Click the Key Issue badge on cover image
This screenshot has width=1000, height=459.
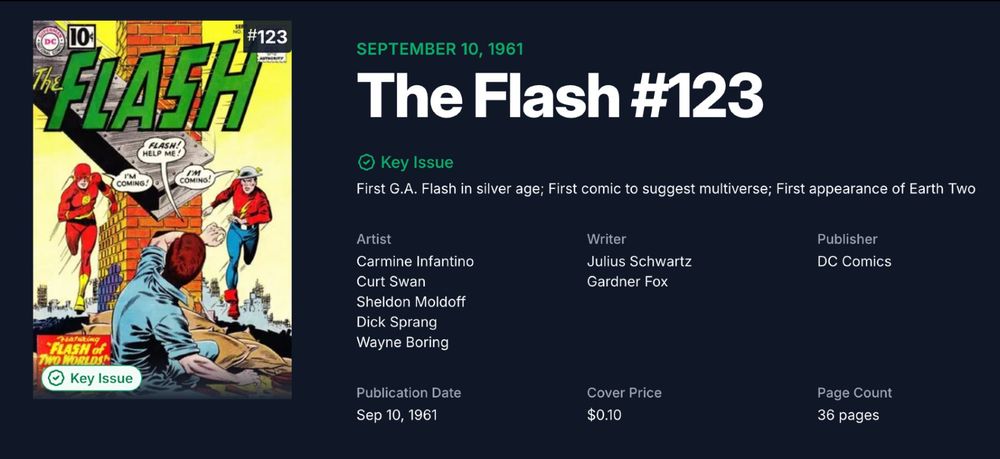(91, 378)
